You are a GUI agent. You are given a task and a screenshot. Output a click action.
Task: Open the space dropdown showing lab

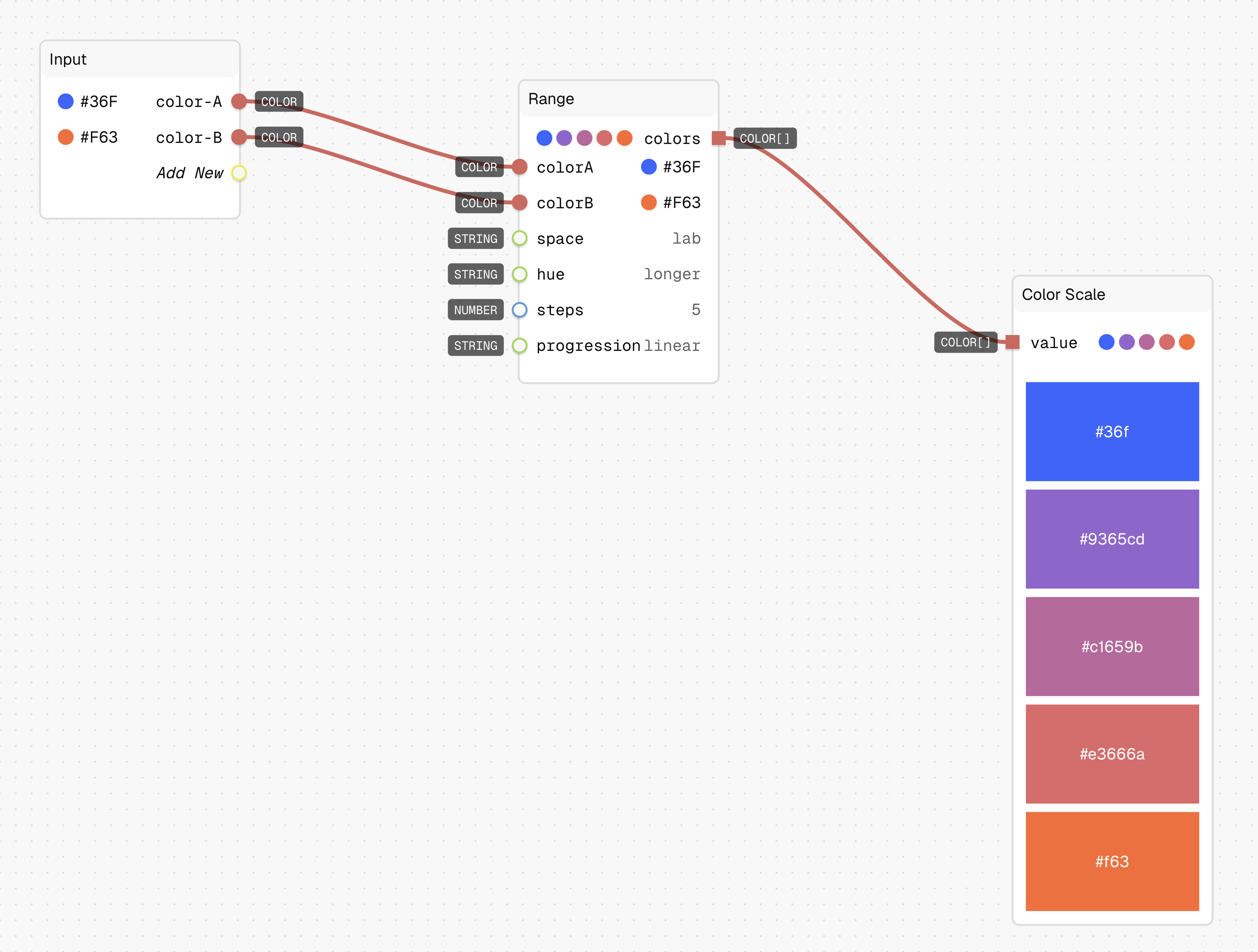[x=686, y=238]
